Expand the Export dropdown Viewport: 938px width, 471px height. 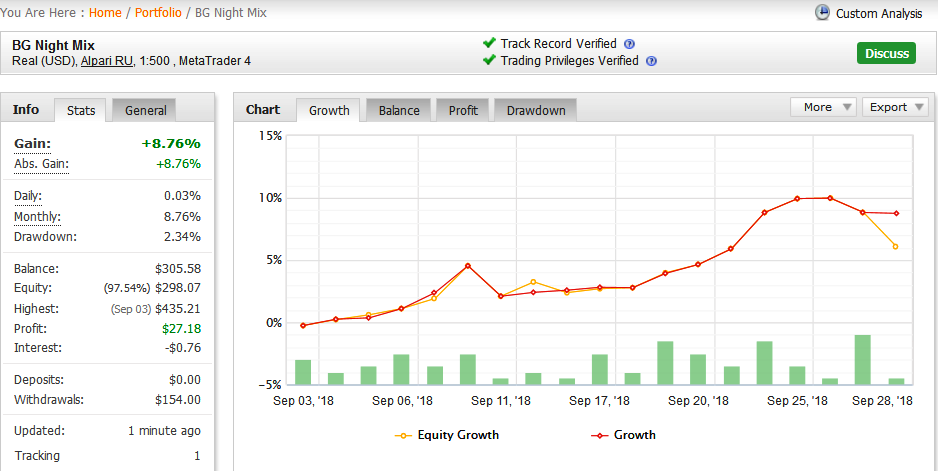896,107
